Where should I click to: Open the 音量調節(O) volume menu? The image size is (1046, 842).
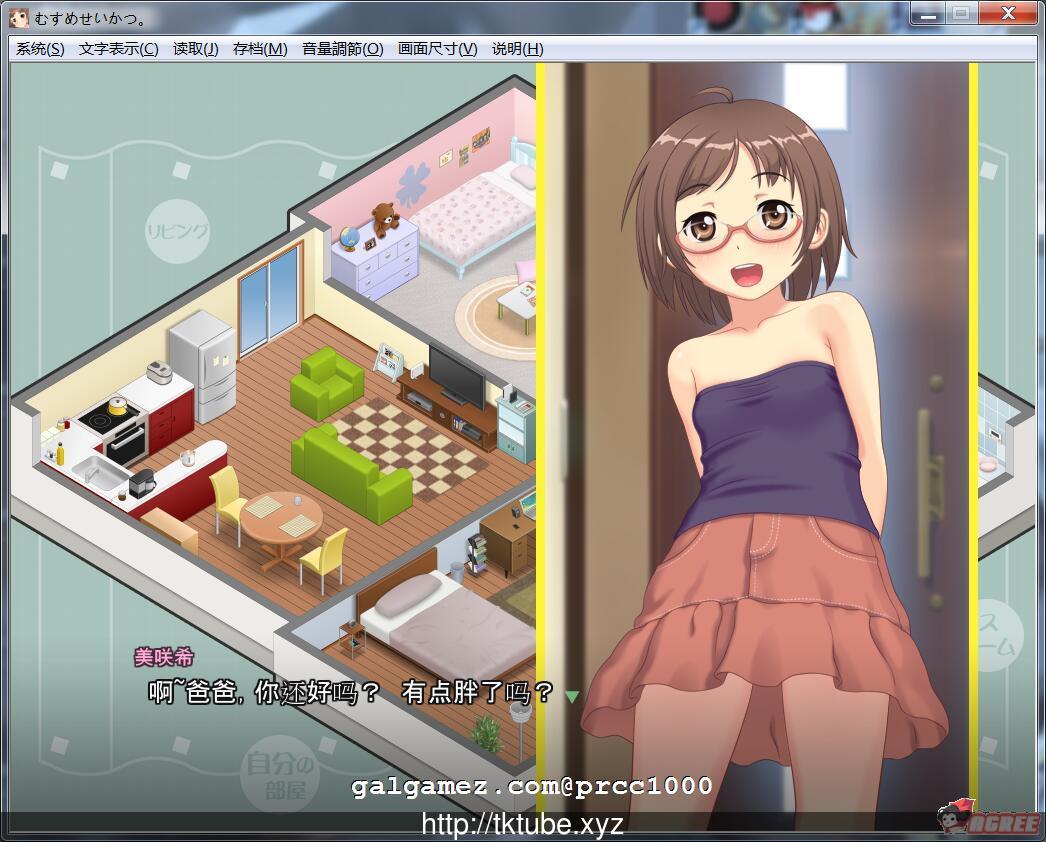[x=342, y=49]
